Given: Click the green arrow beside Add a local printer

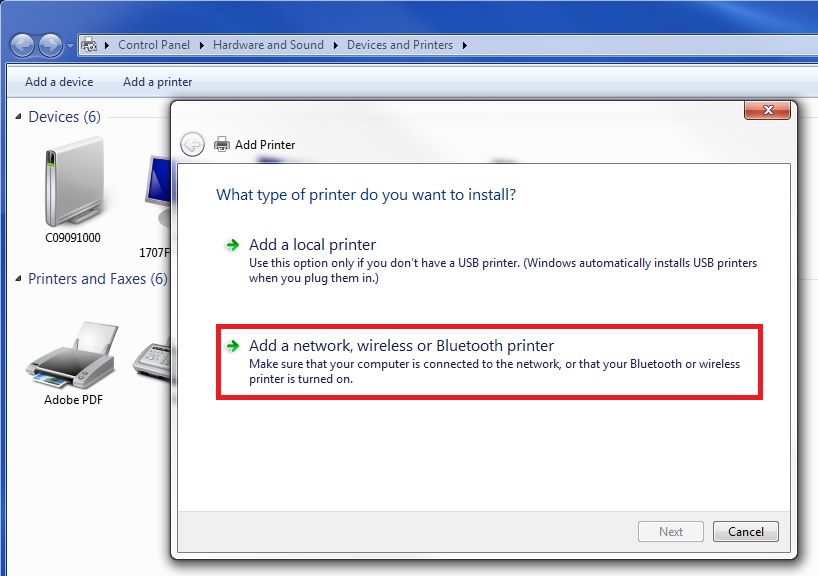Looking at the screenshot, I should click(231, 245).
